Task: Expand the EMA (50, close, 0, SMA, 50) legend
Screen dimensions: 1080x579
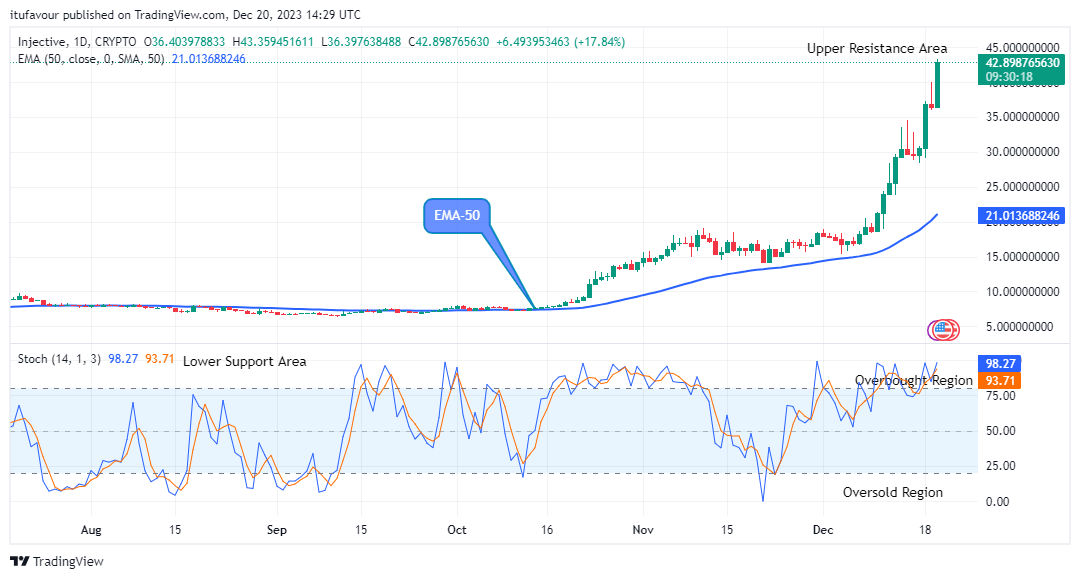Action: pos(90,59)
